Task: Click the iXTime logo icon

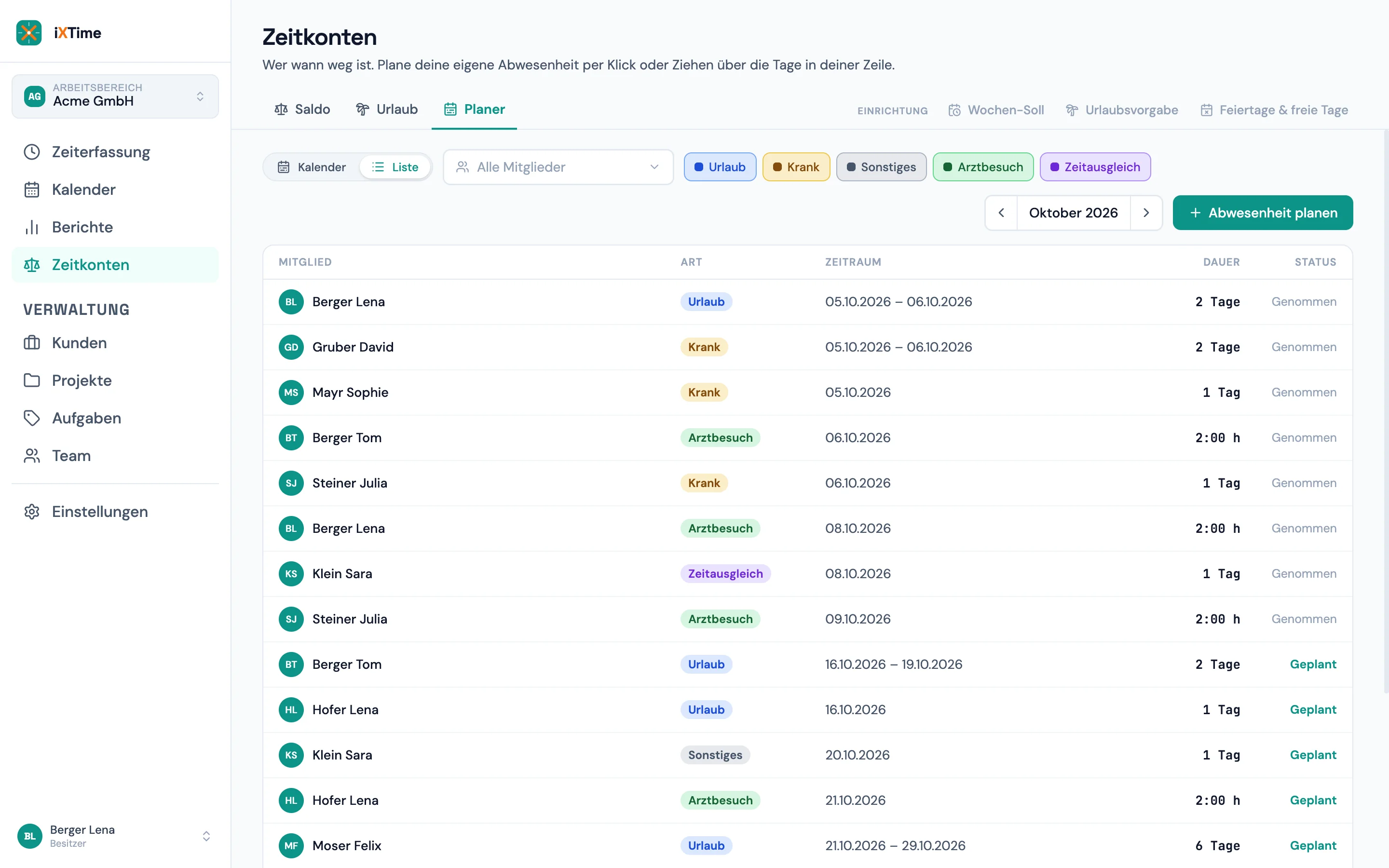Action: (x=29, y=33)
